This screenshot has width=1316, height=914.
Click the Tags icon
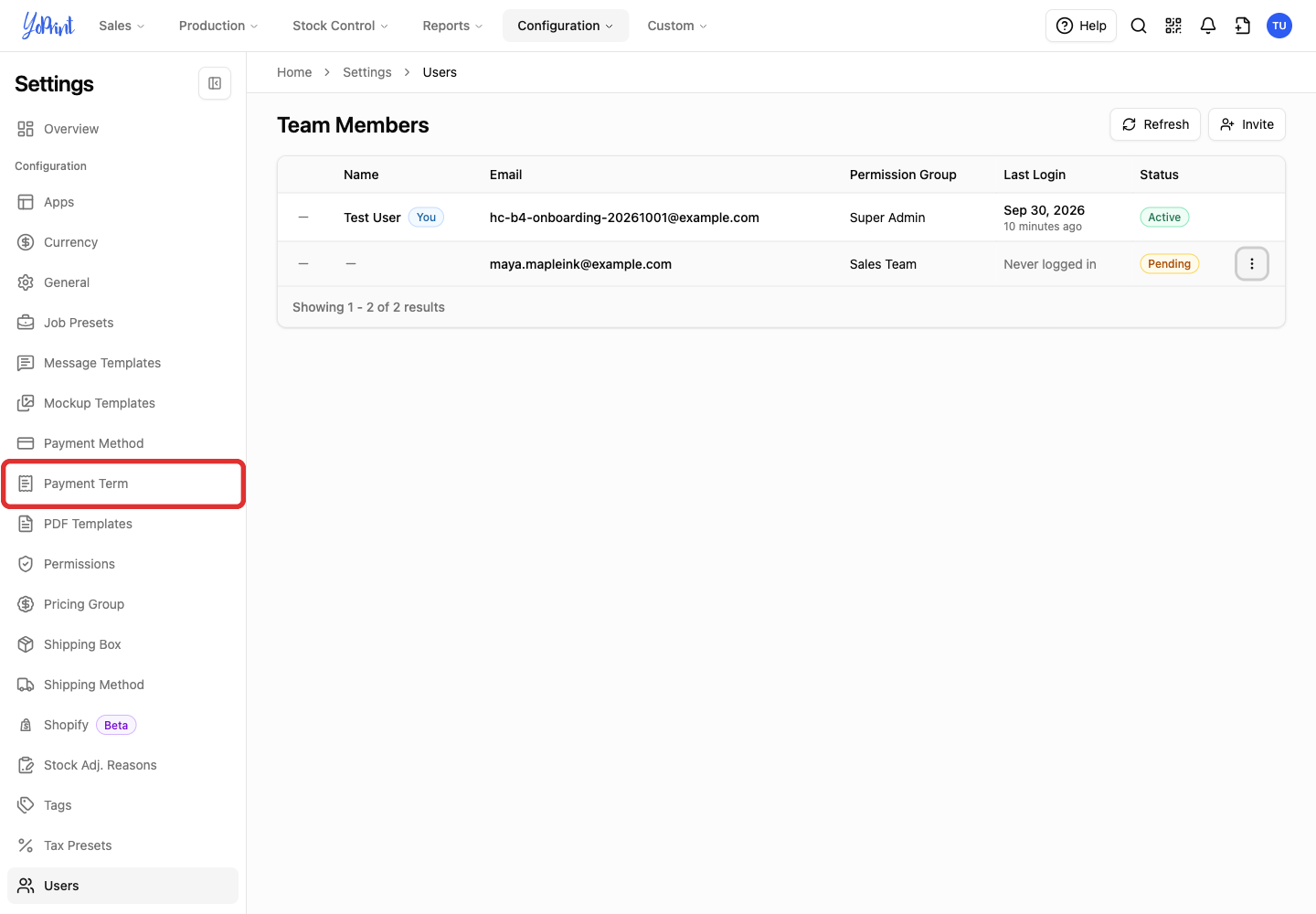(26, 805)
